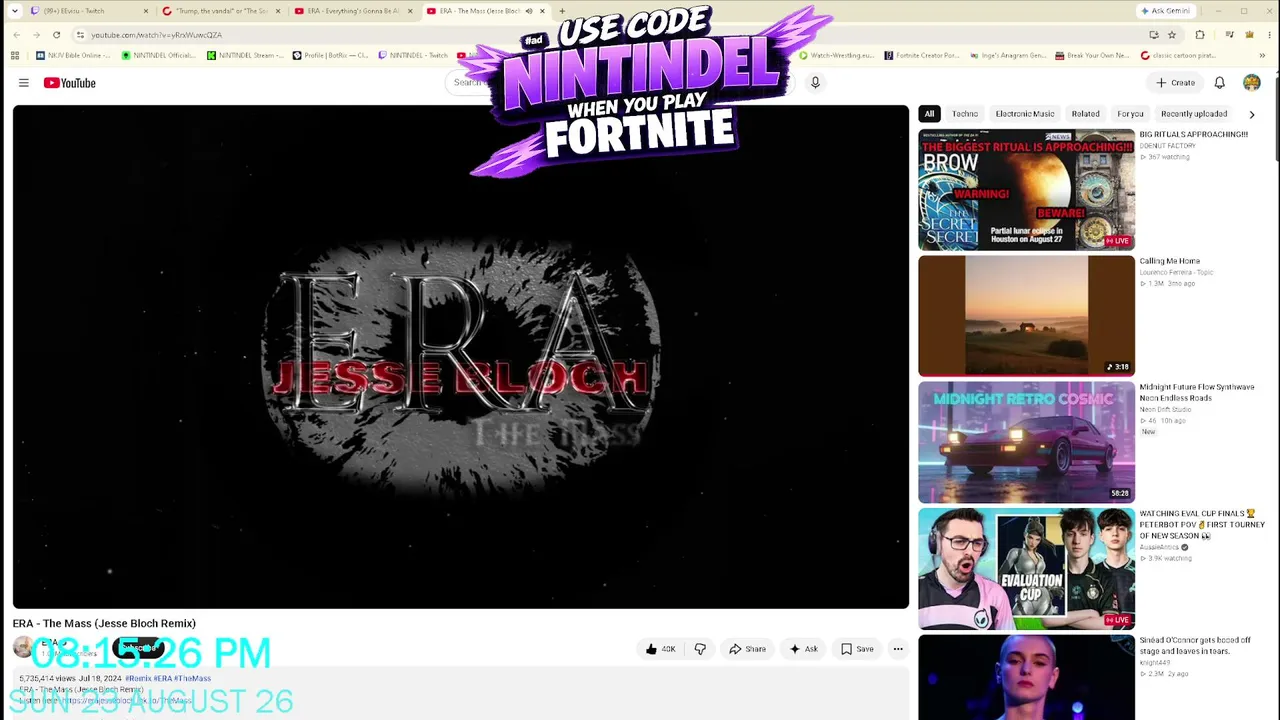Open the bookmarks apps grid icon

(x=16, y=55)
